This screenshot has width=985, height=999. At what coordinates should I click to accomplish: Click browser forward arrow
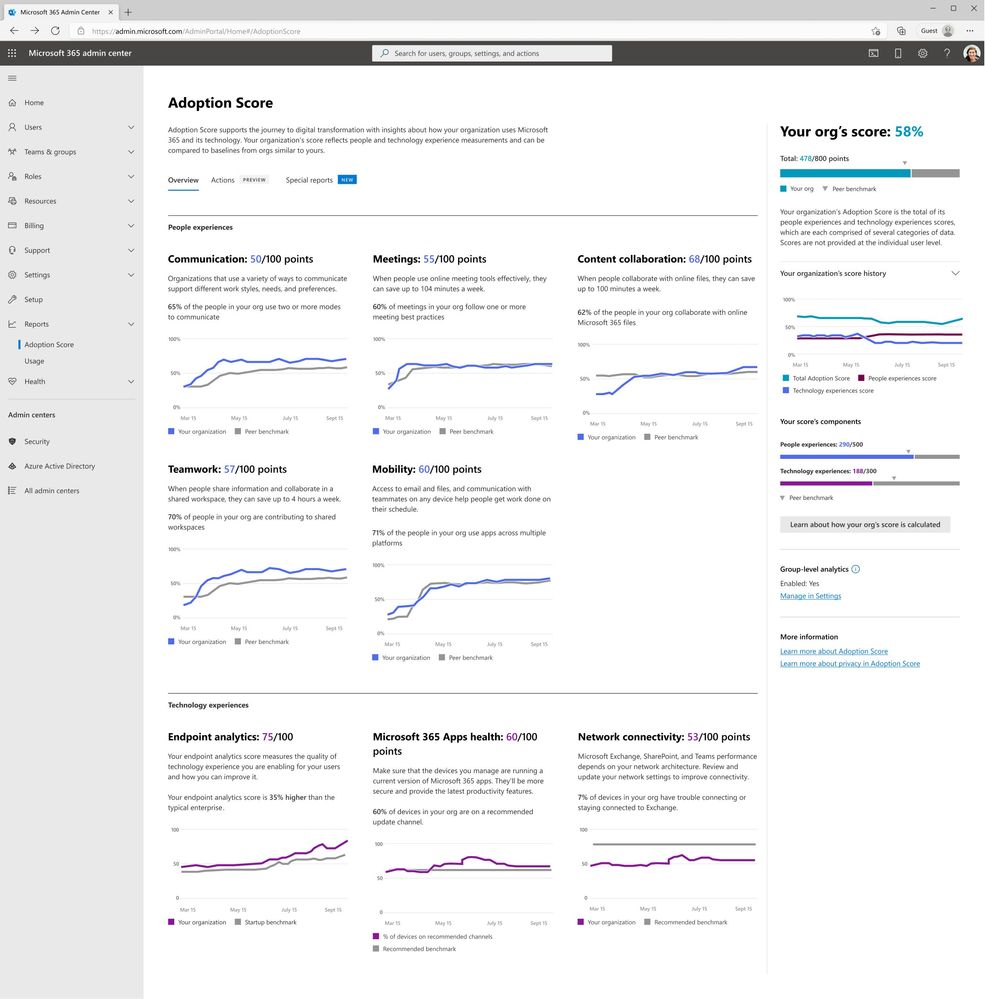coord(34,31)
